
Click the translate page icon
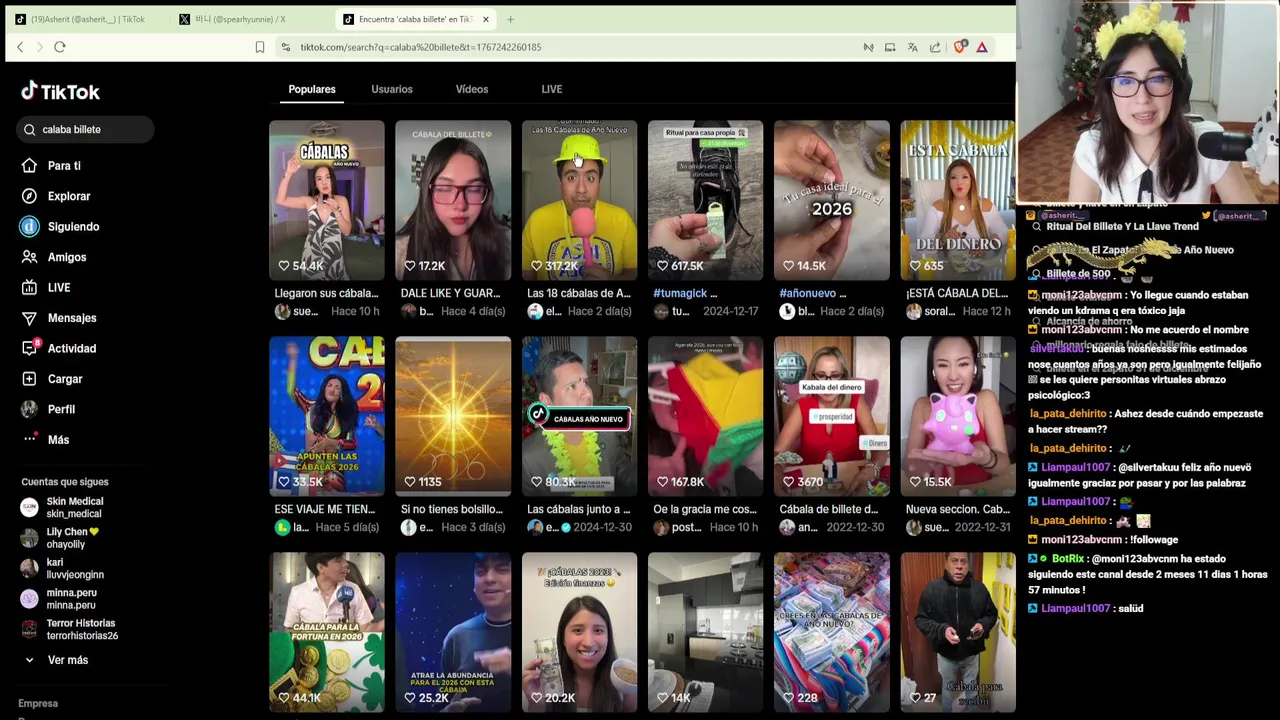point(912,47)
